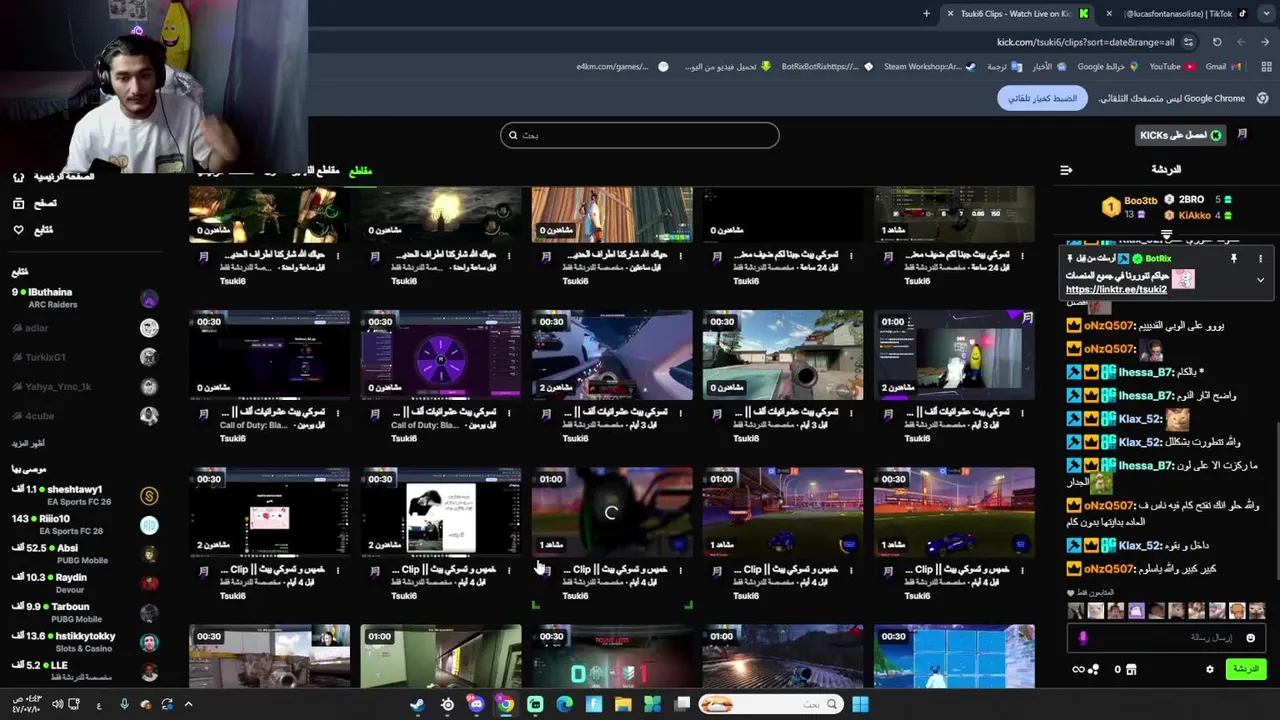Open Riiio10 recommended channel
This screenshot has height=720, width=1280.
(x=85, y=524)
